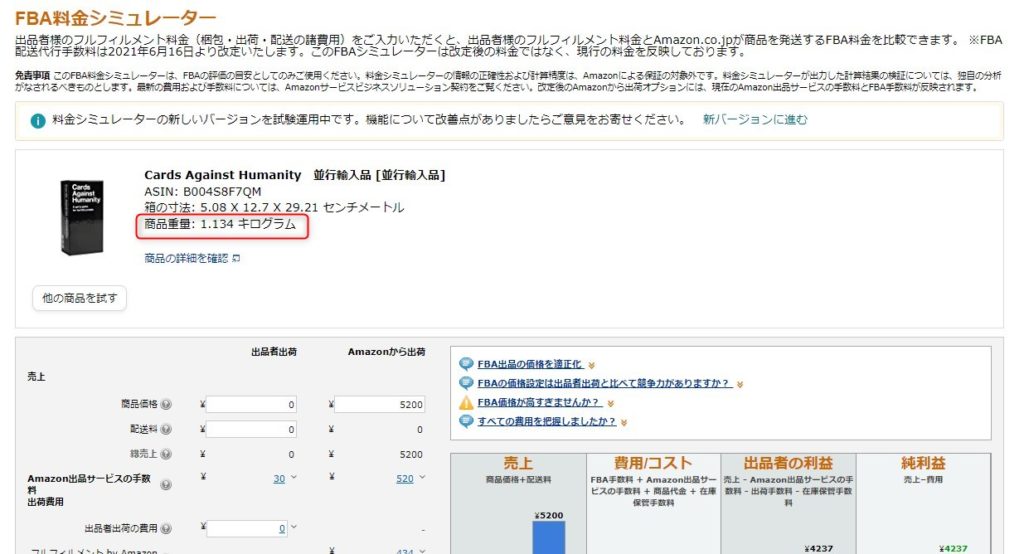Click the 出品者出荷の費用 input field

click(x=248, y=529)
